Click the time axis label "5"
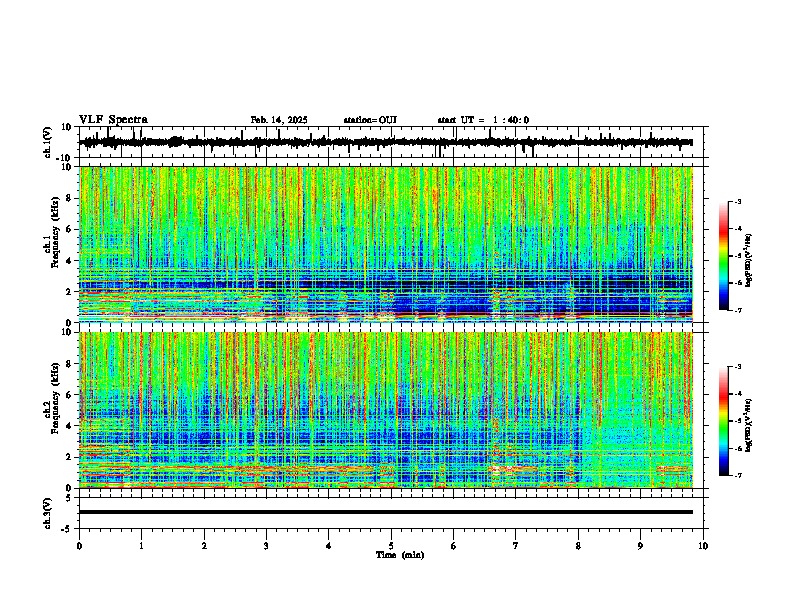792x612 pixels. point(391,546)
